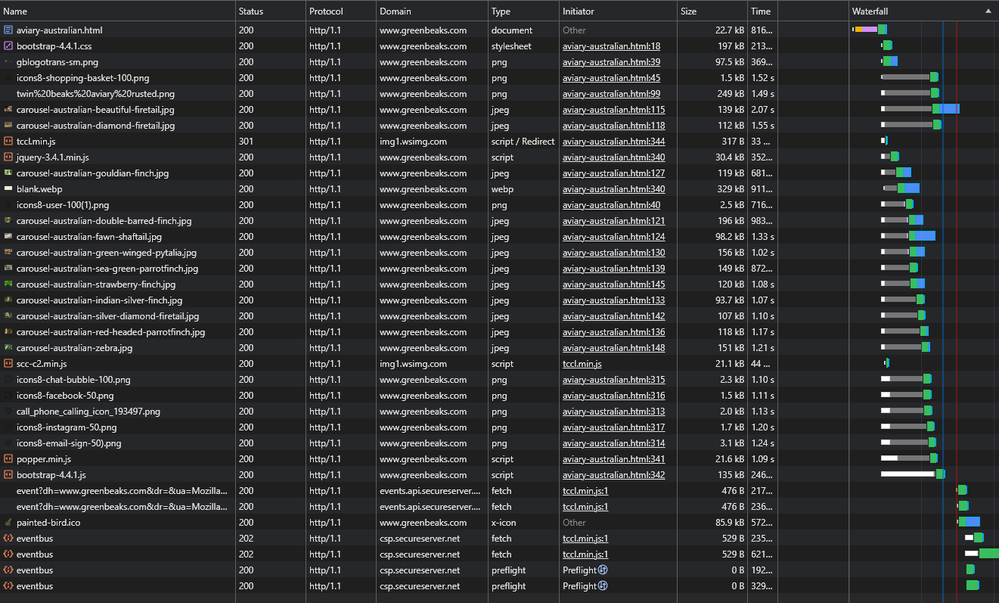Sort requests by the Name column header
Viewport: 999px width, 603px height.
[15, 10]
